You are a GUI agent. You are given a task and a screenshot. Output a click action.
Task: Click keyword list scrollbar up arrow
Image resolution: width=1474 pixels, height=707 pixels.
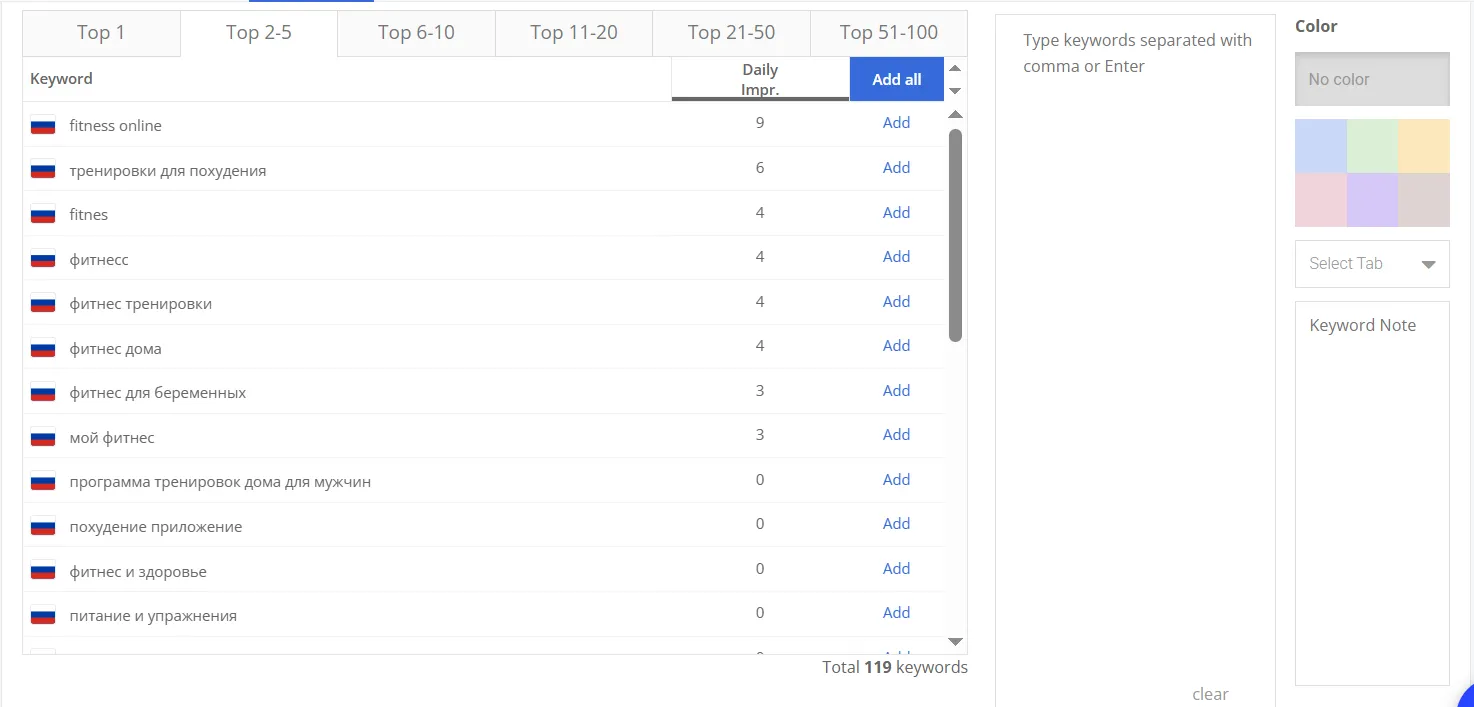(955, 115)
